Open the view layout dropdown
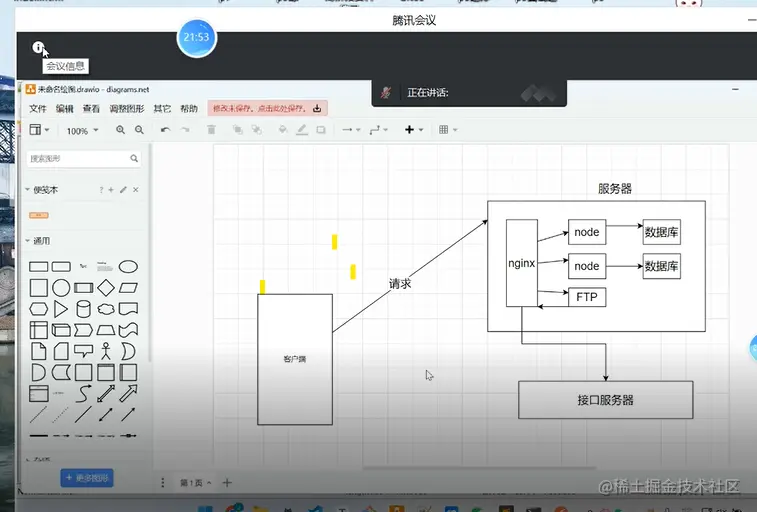The image size is (757, 512). pyautogui.click(x=39, y=129)
